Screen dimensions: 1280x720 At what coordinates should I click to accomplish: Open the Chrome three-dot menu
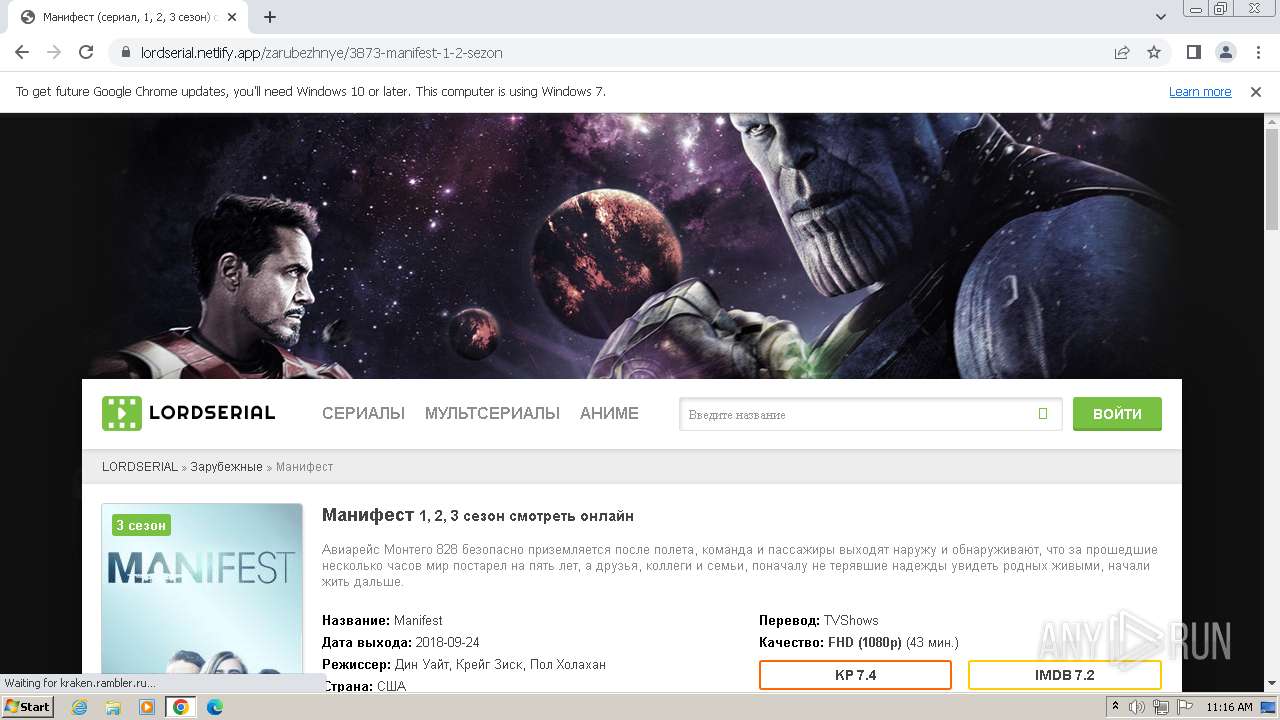point(1257,52)
